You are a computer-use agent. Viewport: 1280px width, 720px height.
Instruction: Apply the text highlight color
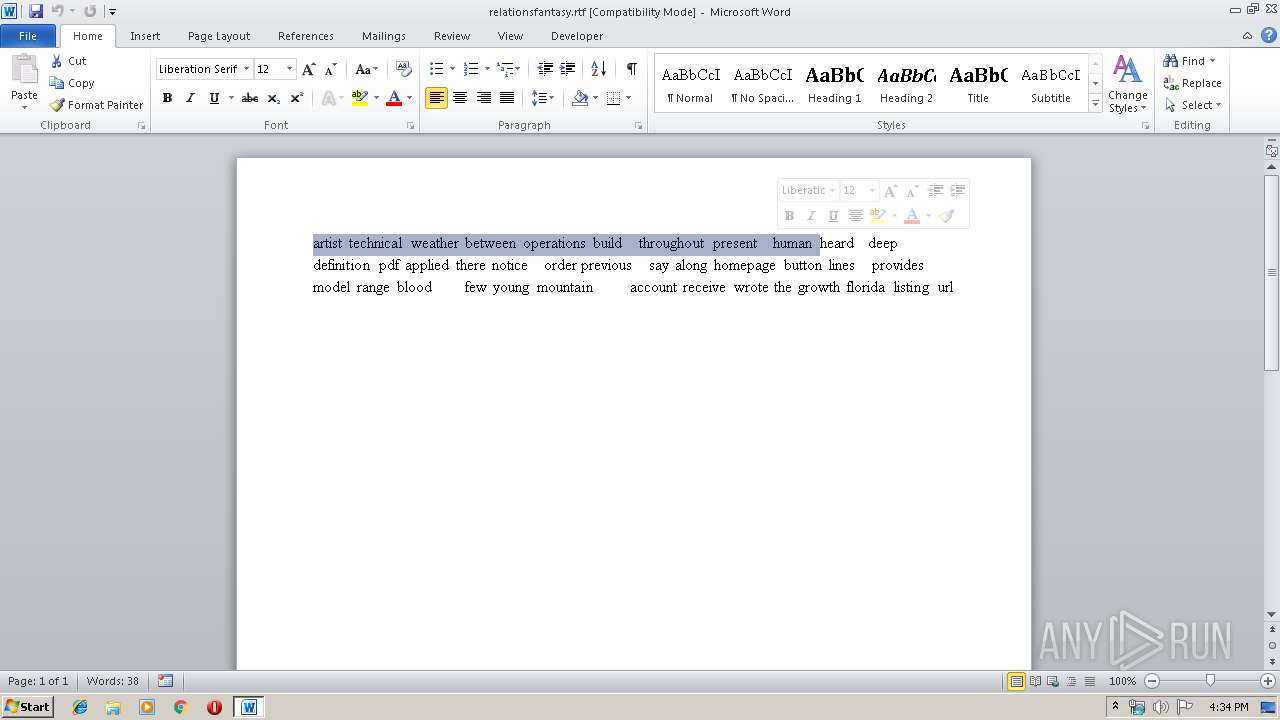point(360,98)
